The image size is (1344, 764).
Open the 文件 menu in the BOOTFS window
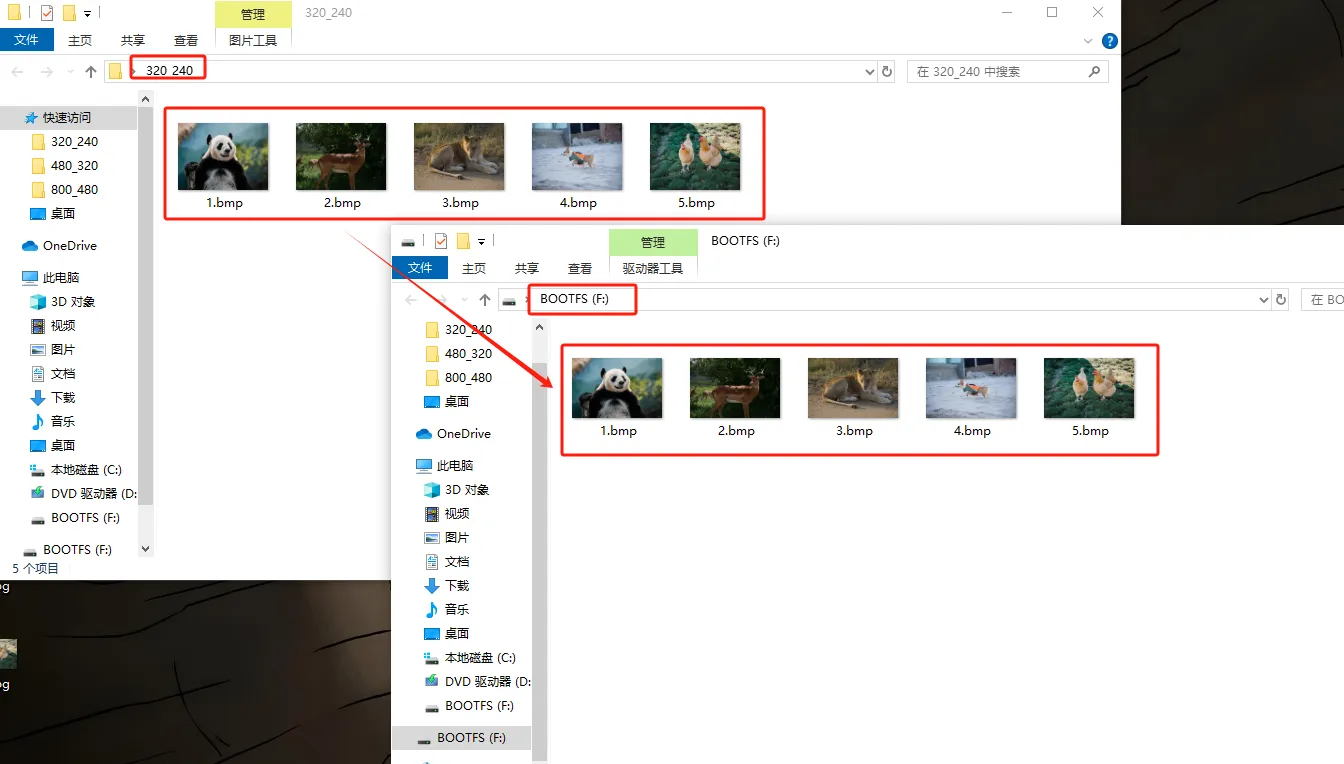420,267
